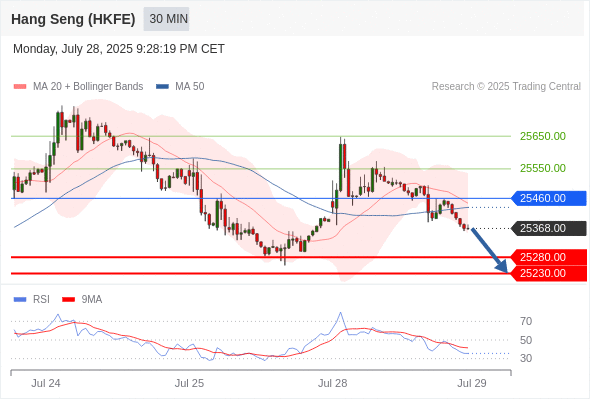
Task: Click the Jul 25 date axis label
Action: tap(189, 383)
